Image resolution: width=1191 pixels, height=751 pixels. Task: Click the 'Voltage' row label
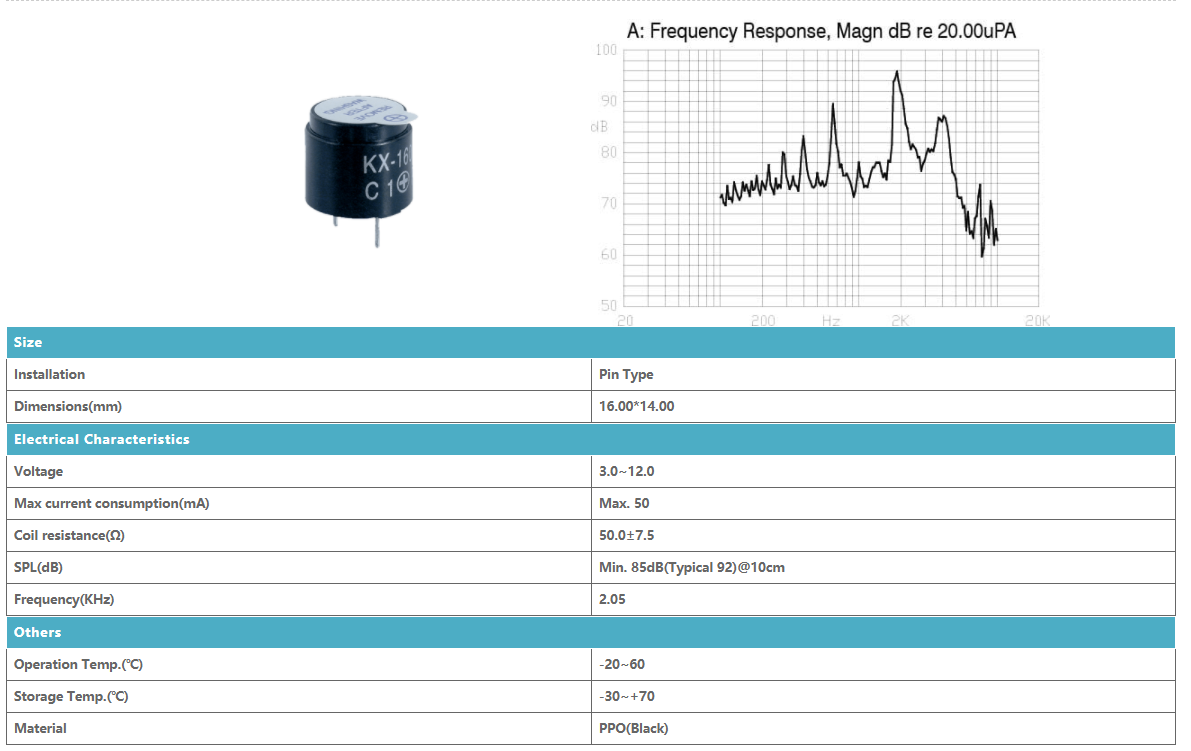pyautogui.click(x=38, y=472)
